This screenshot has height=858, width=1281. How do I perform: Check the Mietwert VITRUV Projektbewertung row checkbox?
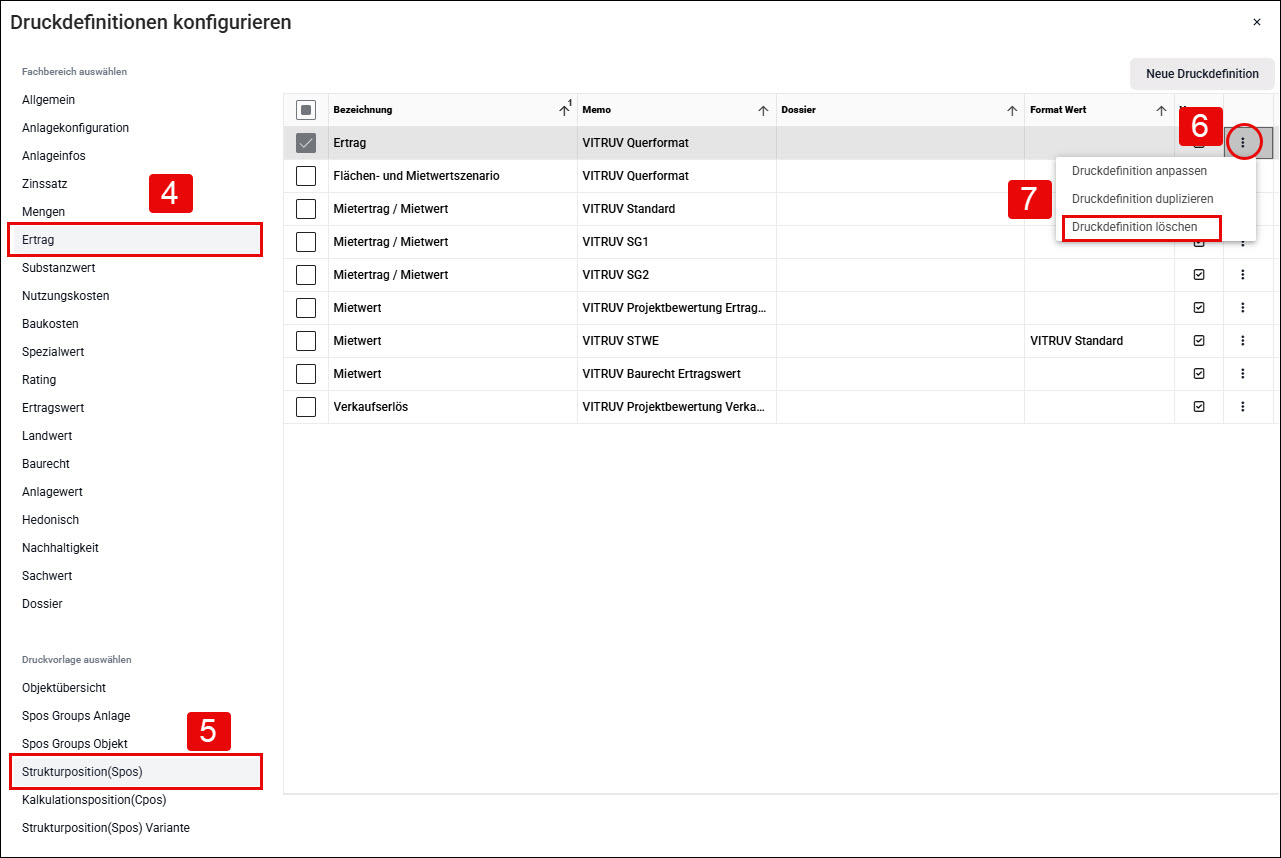coord(306,308)
